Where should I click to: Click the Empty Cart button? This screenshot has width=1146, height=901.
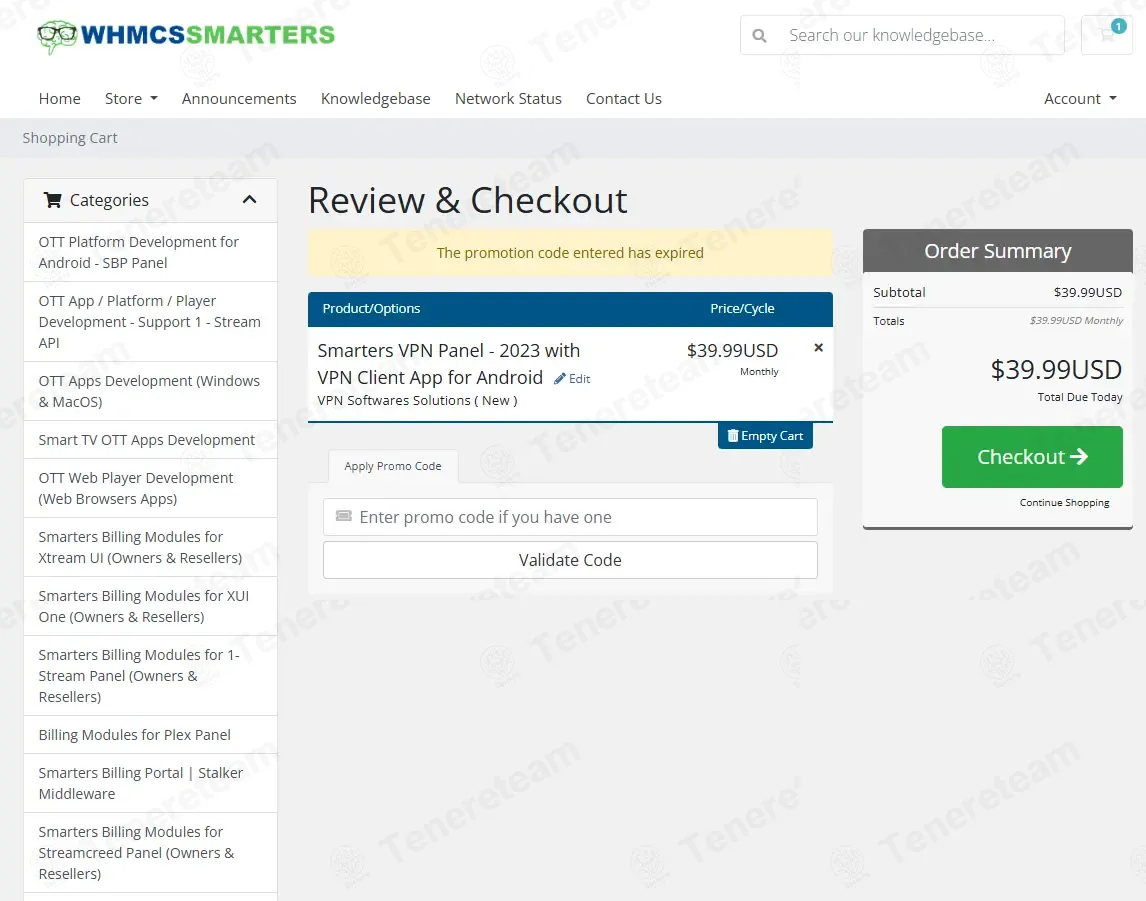(x=765, y=436)
